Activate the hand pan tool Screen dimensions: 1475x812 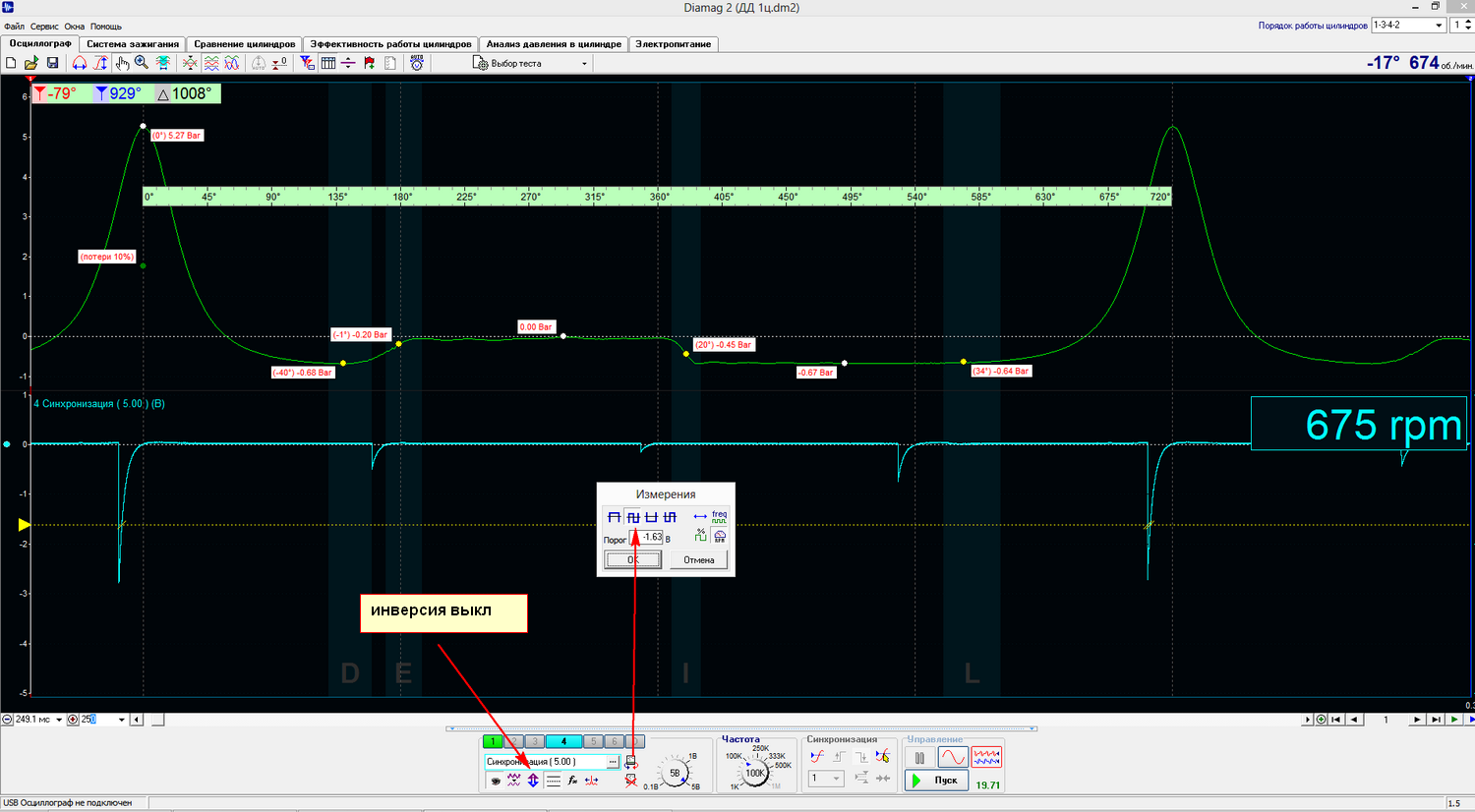123,63
